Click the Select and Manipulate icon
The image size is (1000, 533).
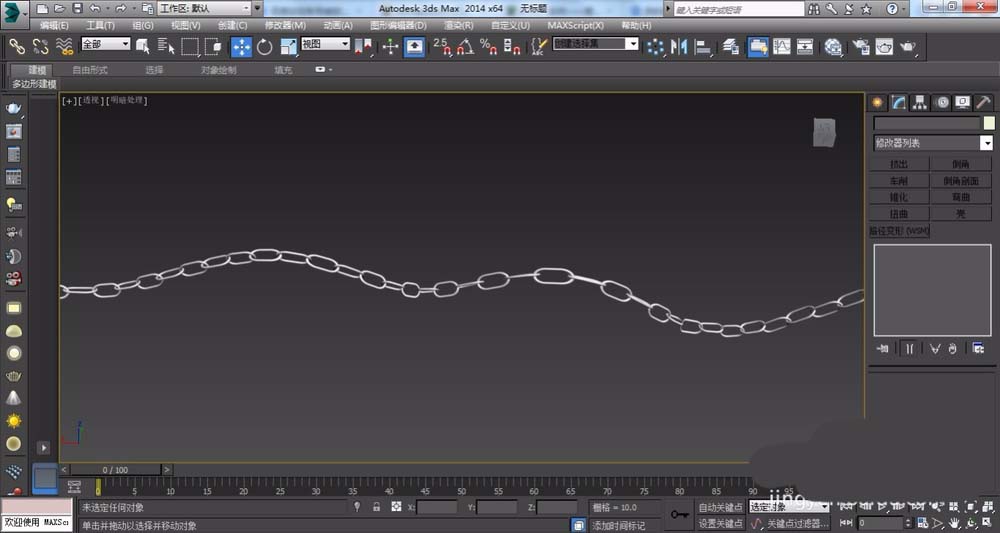[390, 47]
